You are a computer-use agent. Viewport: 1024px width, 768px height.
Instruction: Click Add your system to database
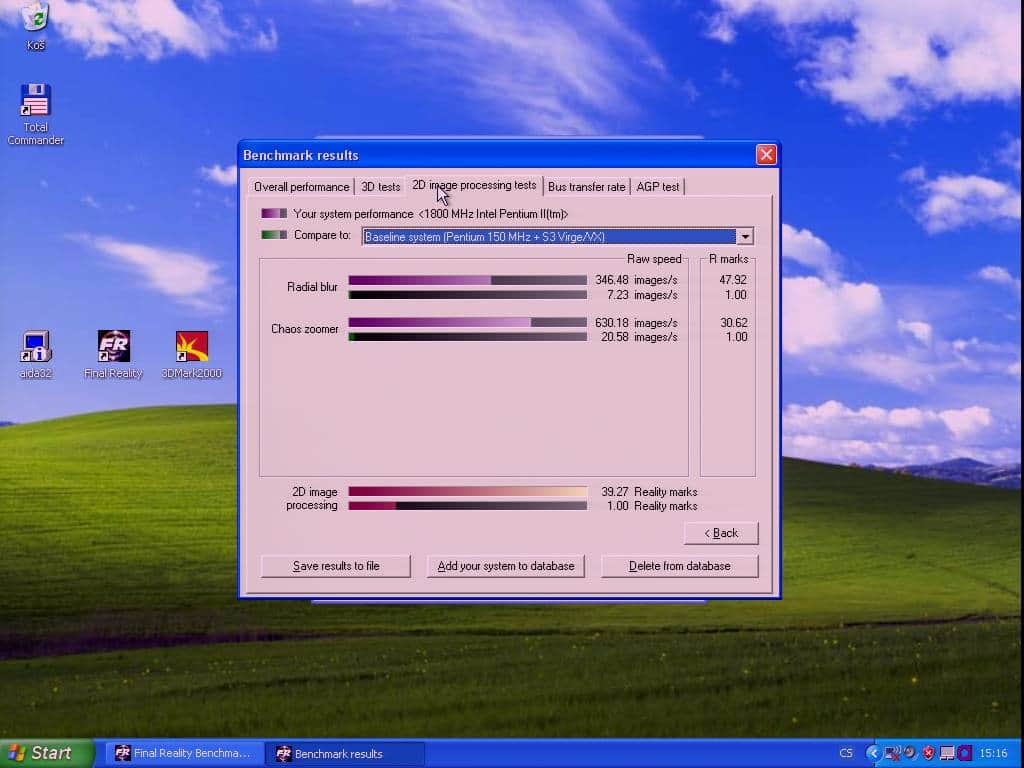(505, 566)
